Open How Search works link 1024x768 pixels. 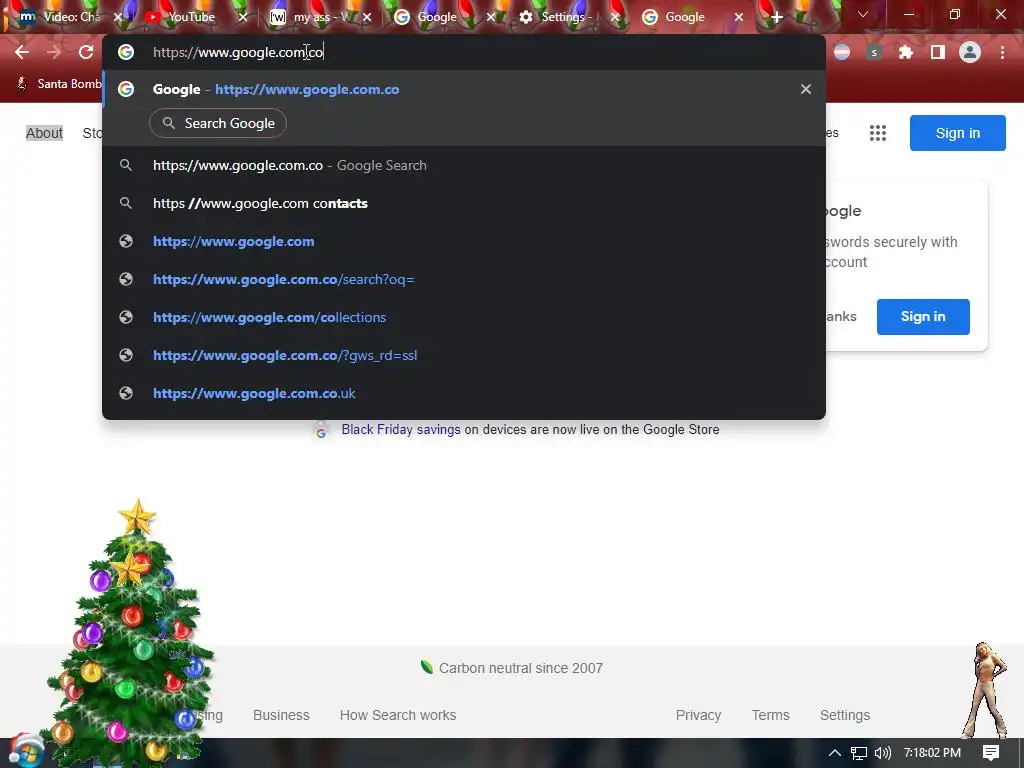398,715
